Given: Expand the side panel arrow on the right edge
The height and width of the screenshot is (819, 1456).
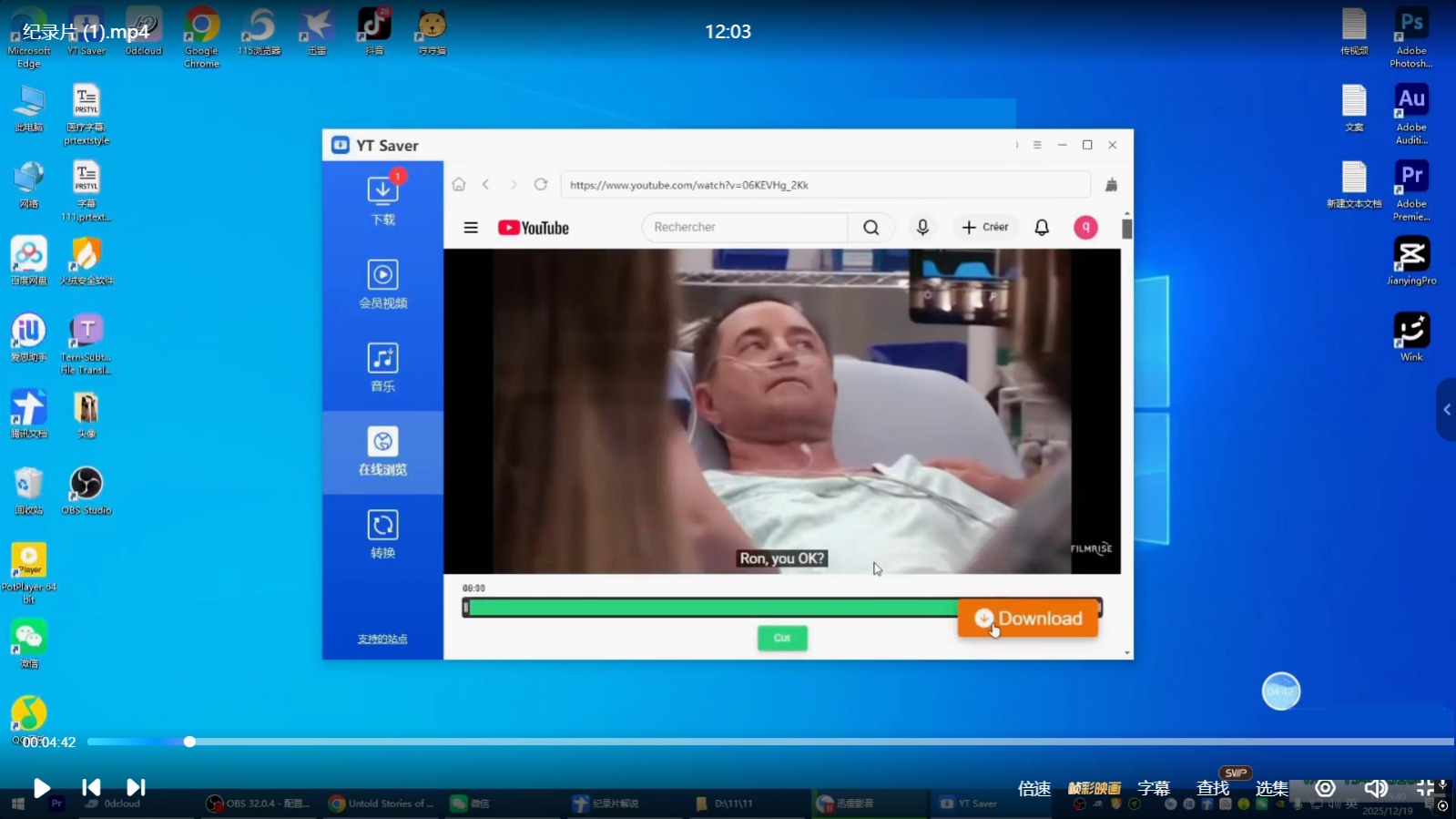Looking at the screenshot, I should 1446,410.
